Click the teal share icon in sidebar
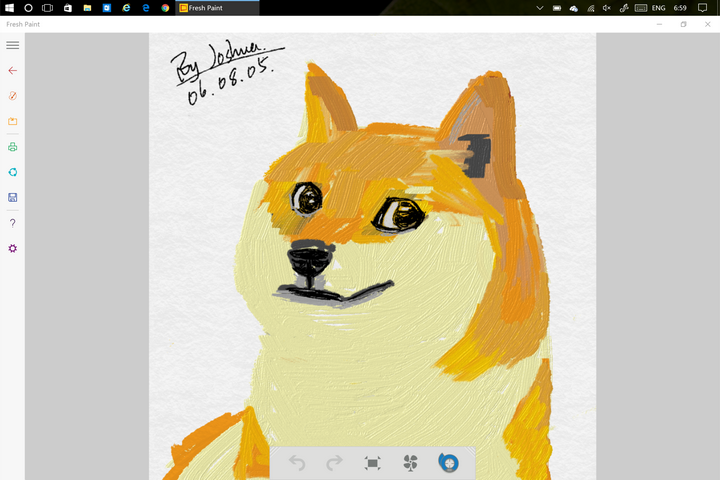The image size is (720, 480). pyautogui.click(x=12, y=172)
